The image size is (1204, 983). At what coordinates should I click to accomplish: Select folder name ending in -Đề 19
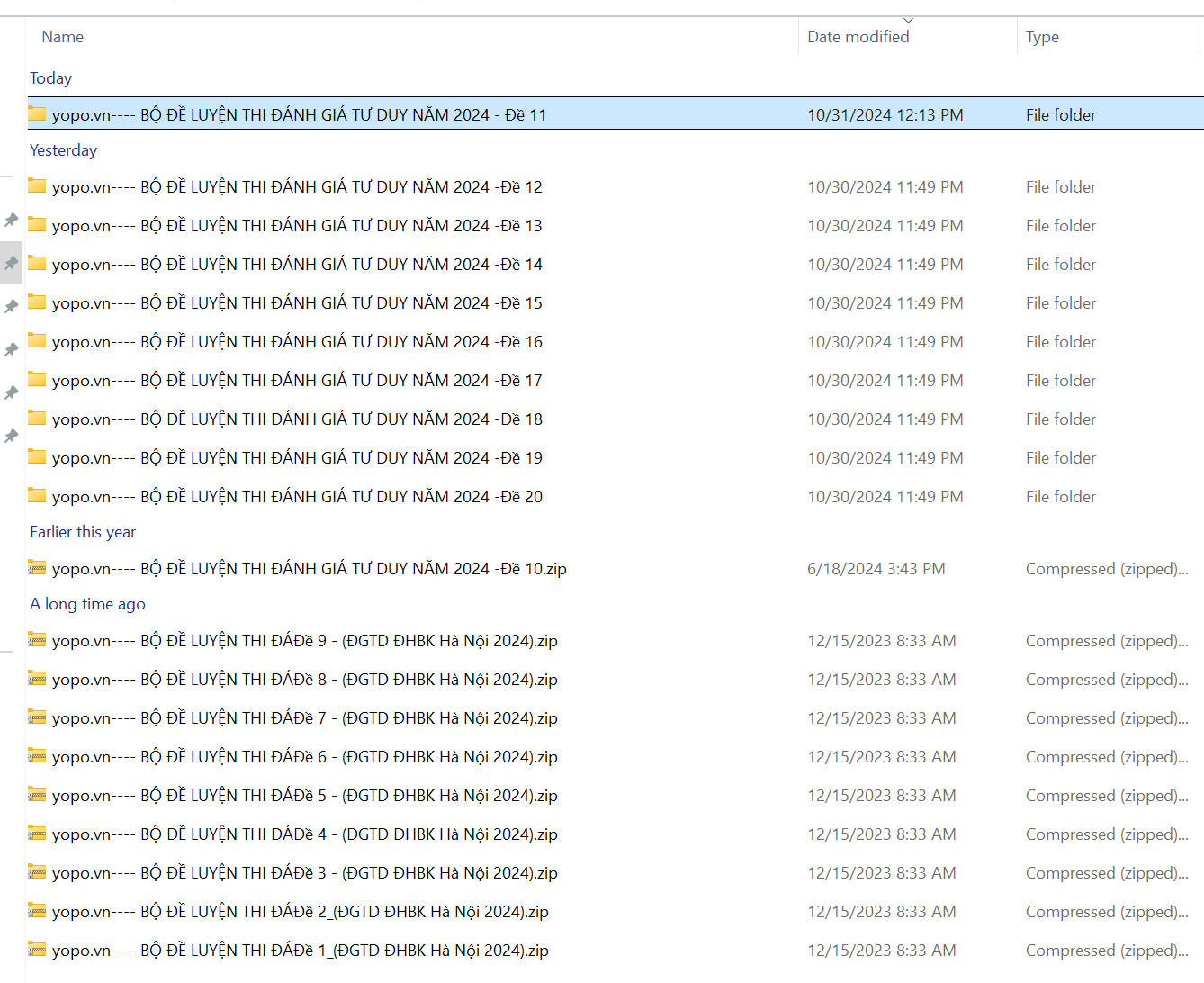[x=297, y=457]
